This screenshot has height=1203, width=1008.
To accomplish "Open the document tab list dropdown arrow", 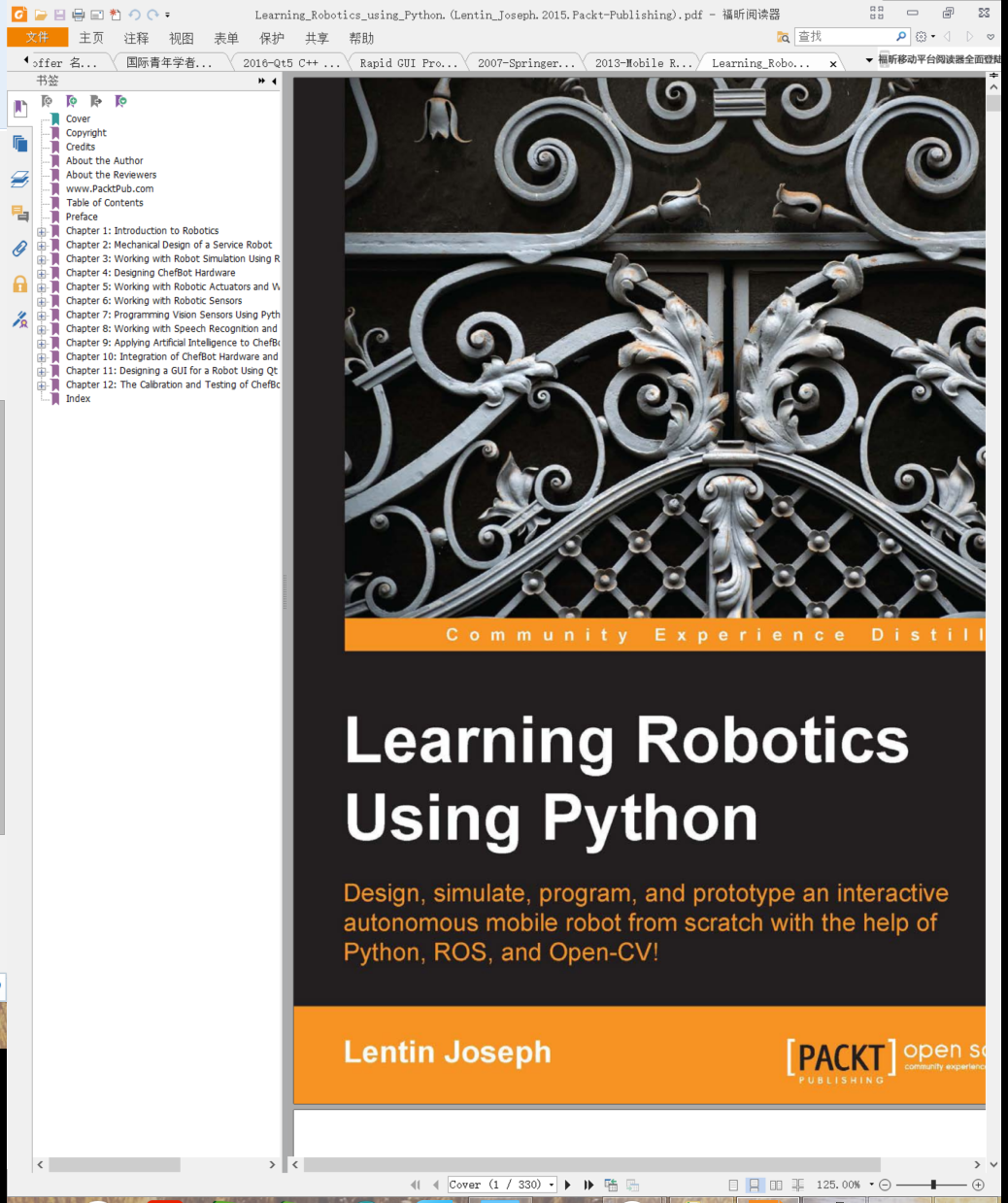I will [869, 60].
